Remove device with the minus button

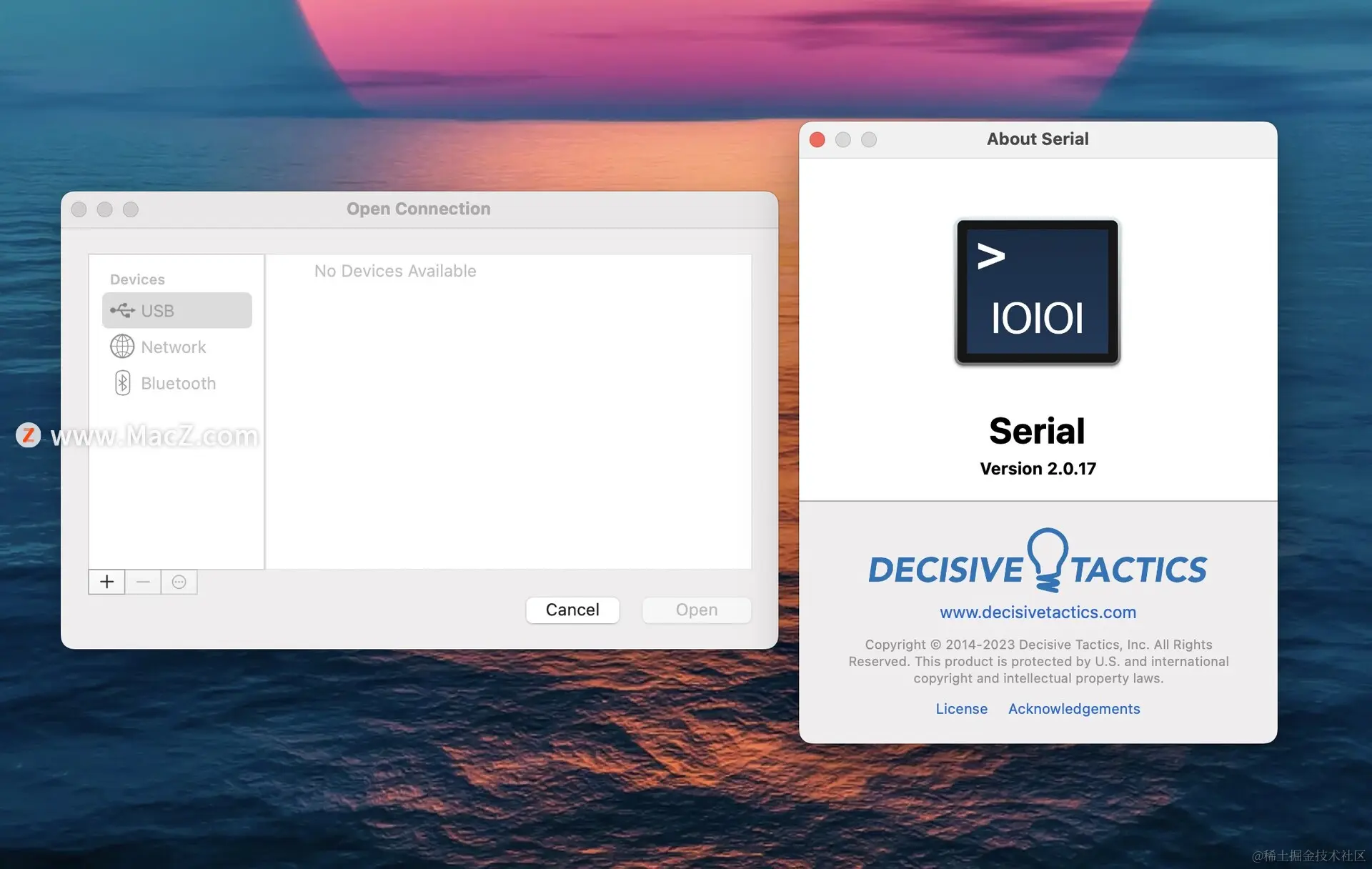(143, 582)
